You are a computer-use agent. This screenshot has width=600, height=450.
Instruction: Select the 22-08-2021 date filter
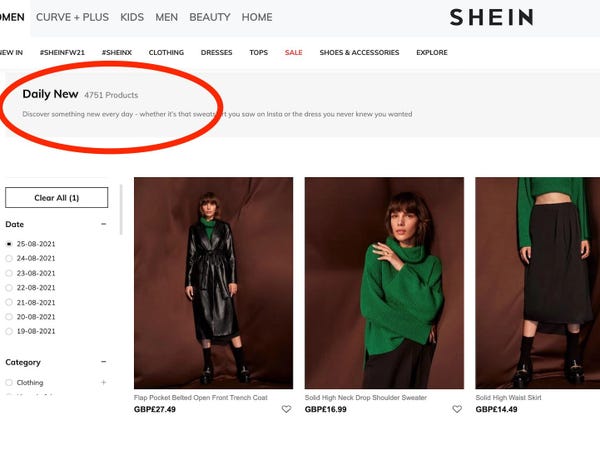[9, 288]
